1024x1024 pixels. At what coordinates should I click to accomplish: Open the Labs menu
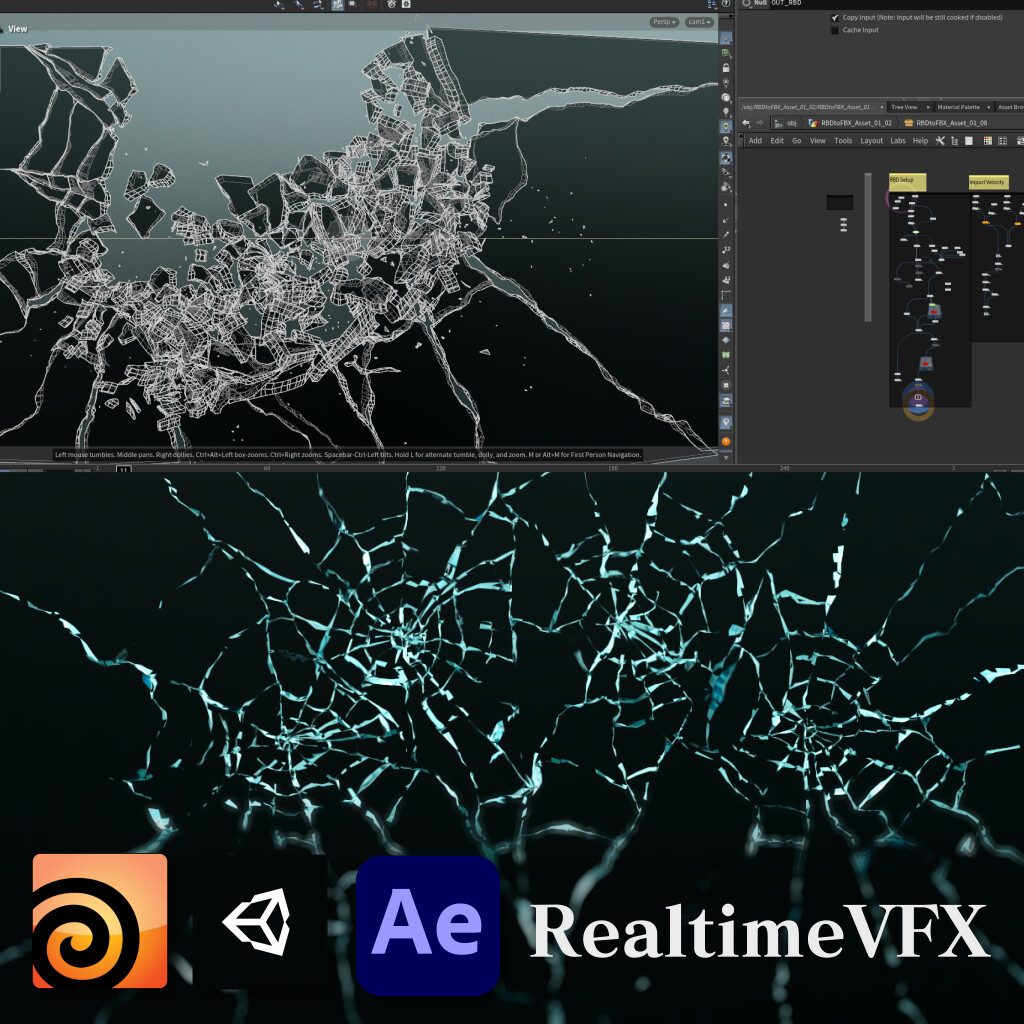click(898, 141)
